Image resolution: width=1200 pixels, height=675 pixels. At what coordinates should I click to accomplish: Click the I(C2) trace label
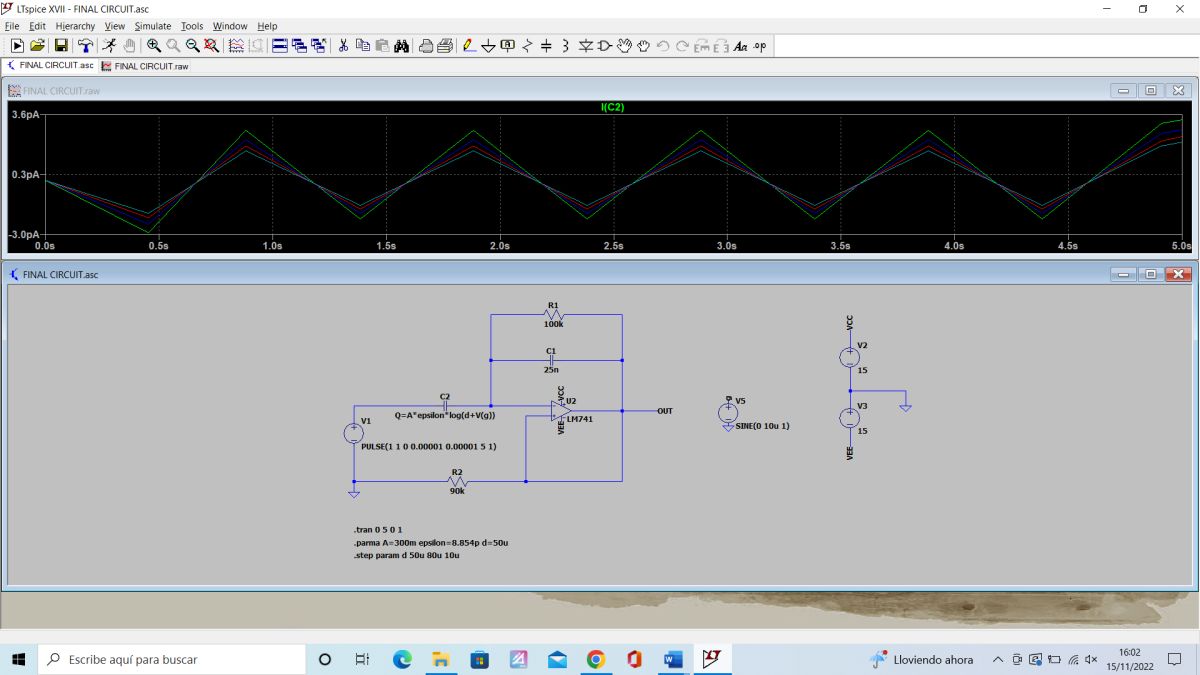tap(612, 107)
